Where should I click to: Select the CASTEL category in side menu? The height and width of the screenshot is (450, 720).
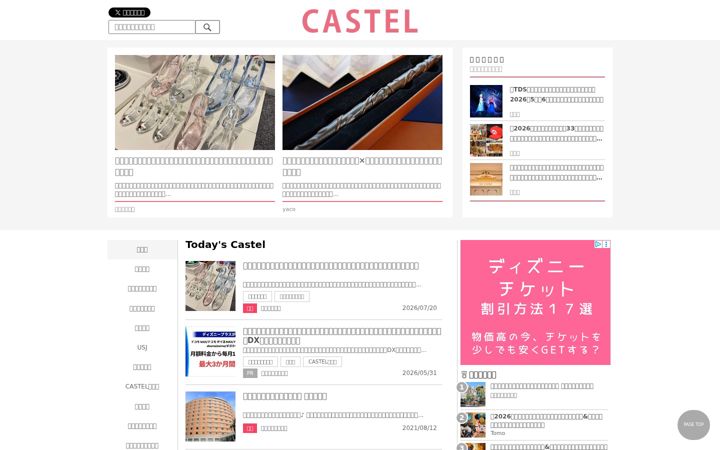(142, 387)
